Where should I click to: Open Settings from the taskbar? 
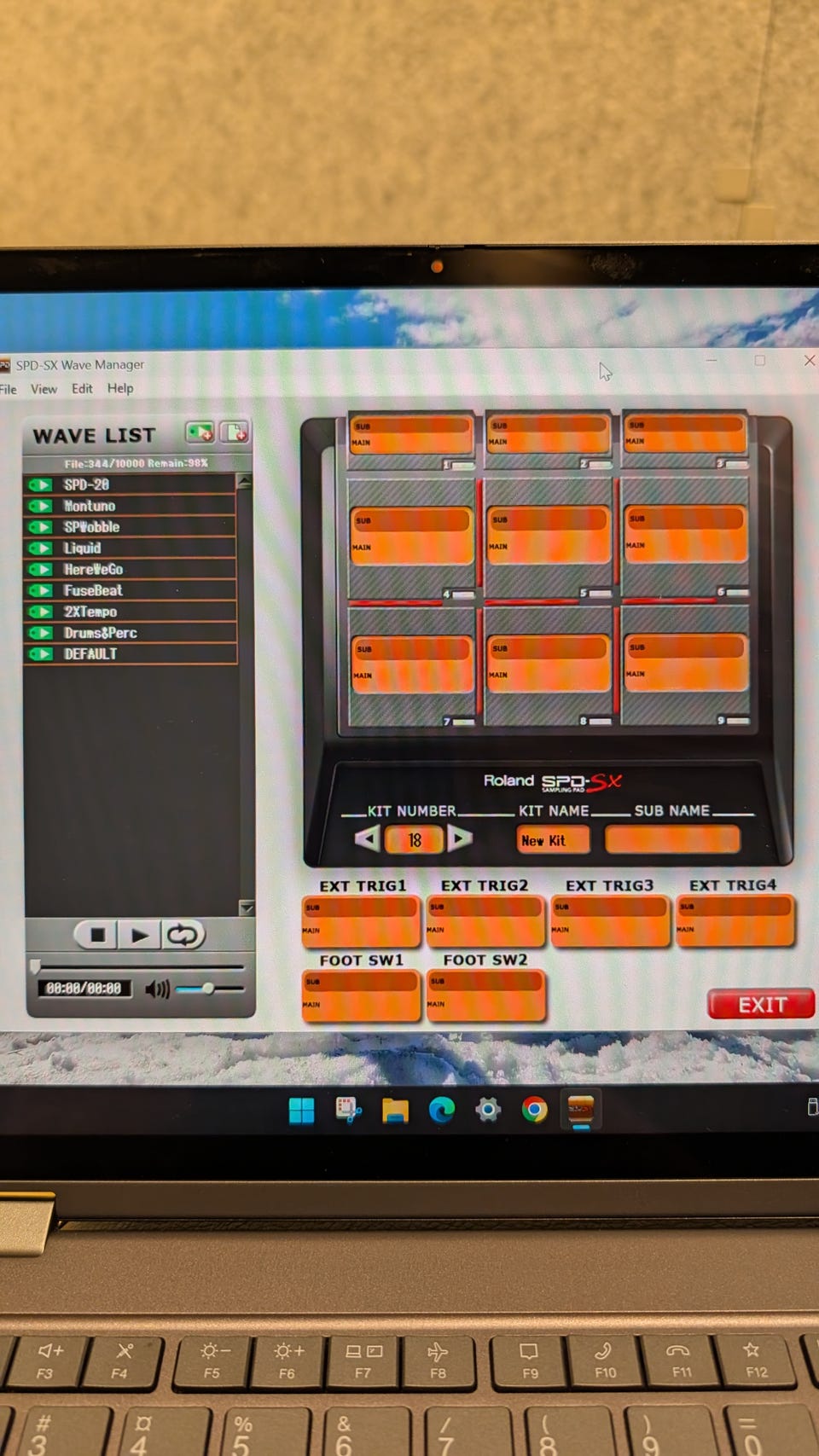488,1110
